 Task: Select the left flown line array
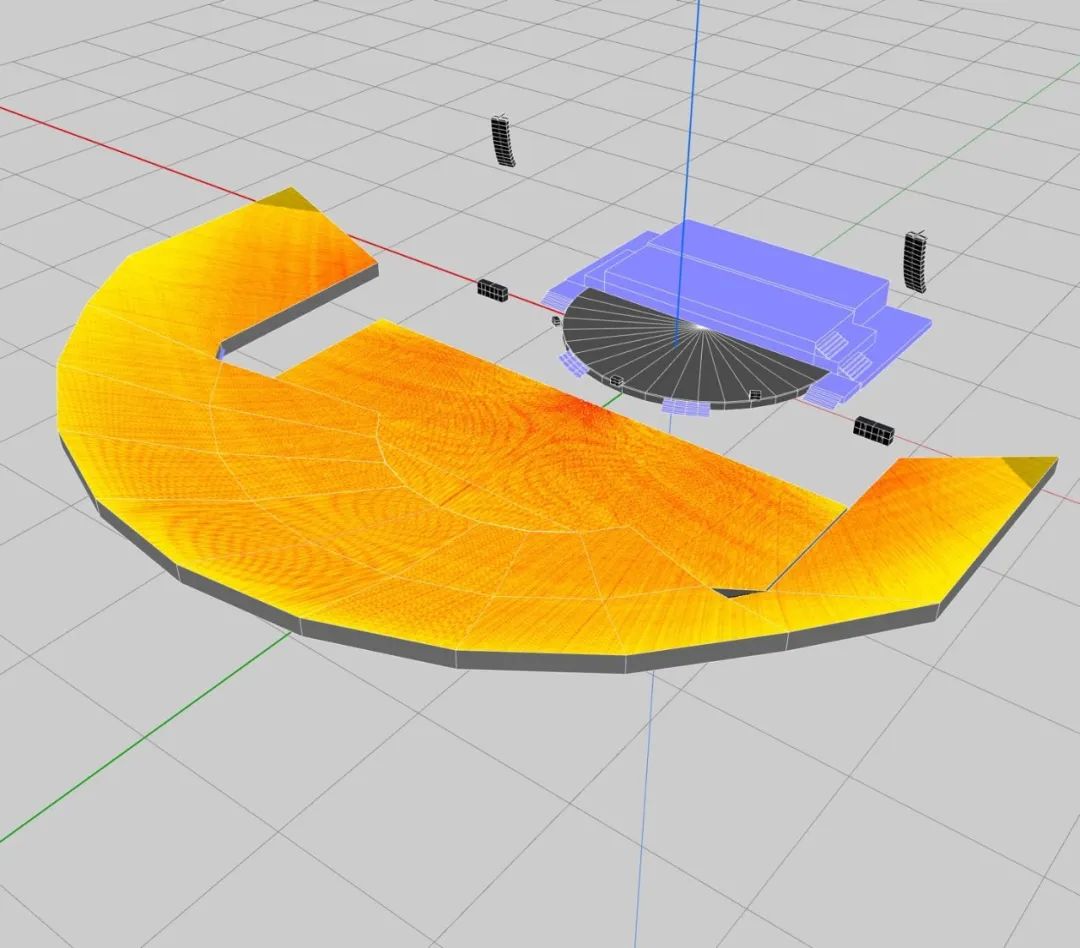(x=505, y=141)
